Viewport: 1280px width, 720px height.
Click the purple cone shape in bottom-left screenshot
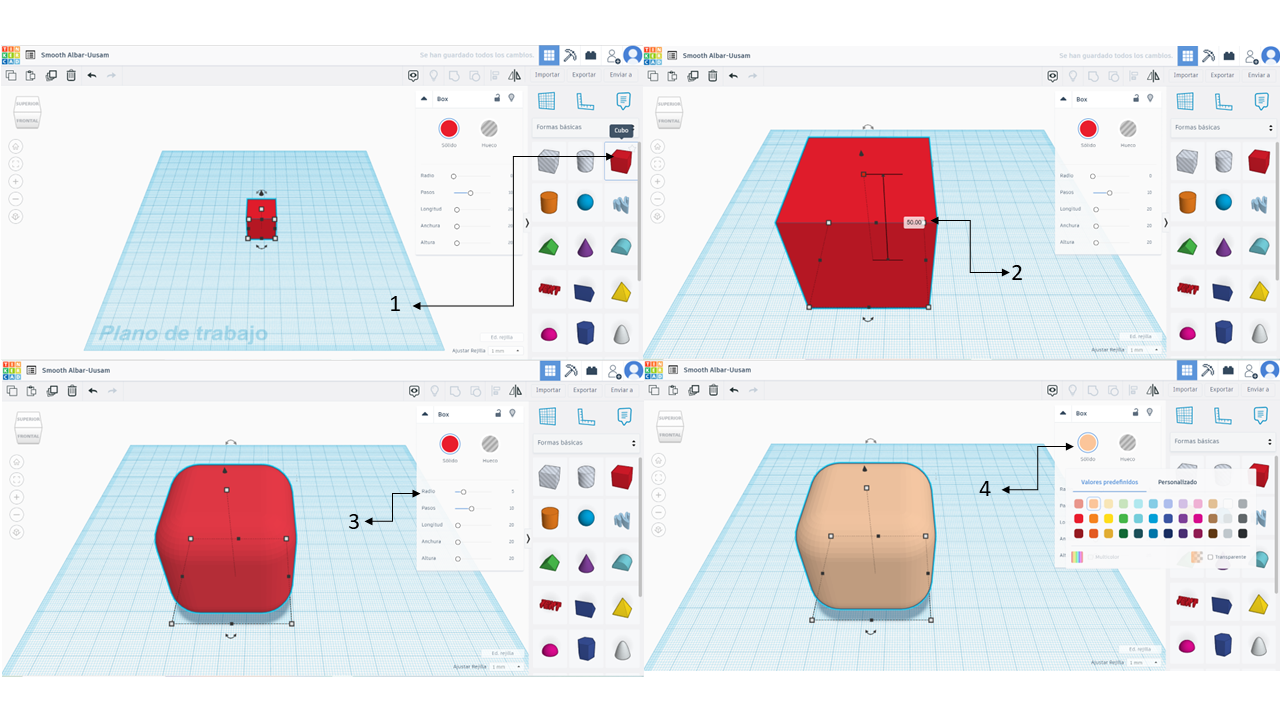(585, 563)
